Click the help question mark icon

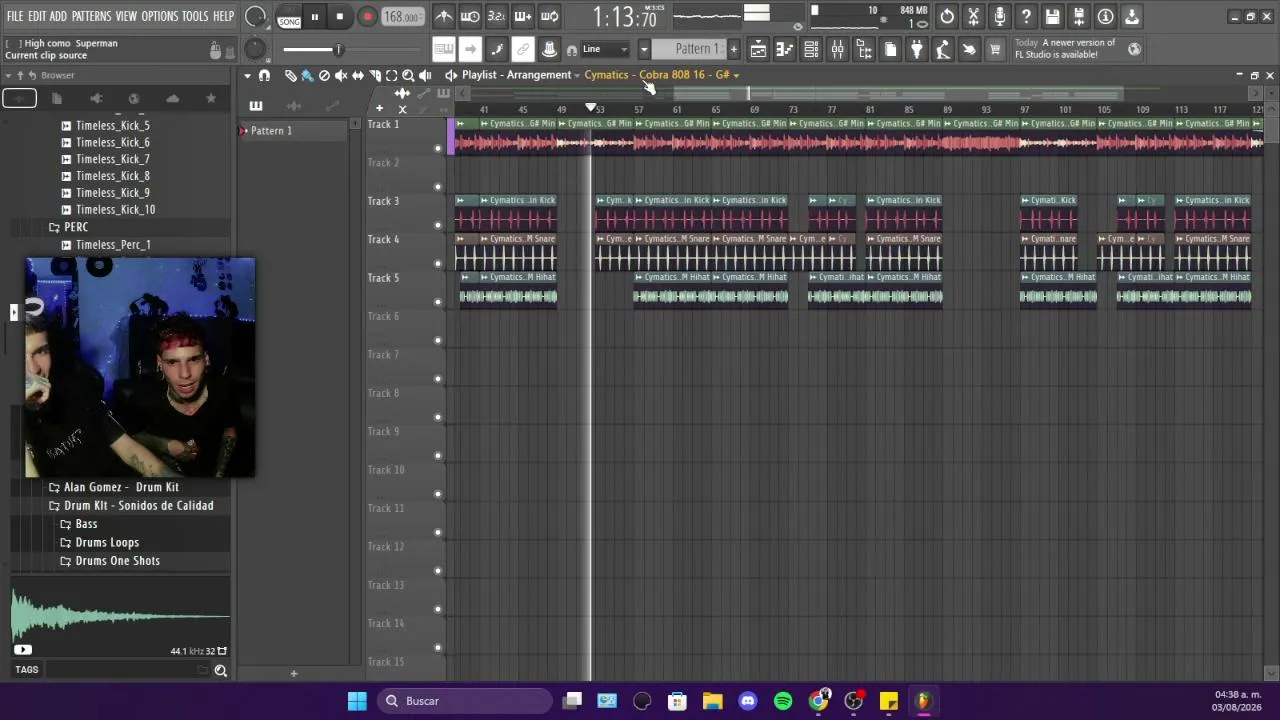[x=1026, y=16]
